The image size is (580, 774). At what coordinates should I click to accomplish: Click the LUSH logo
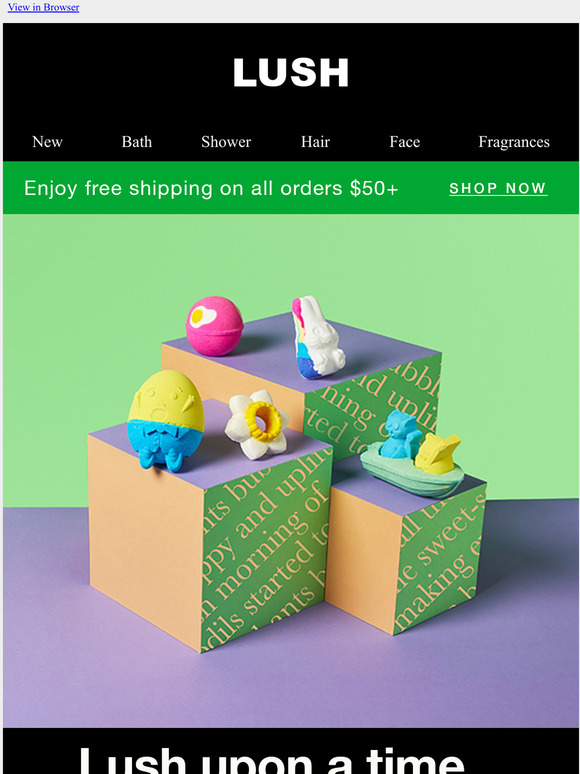291,73
